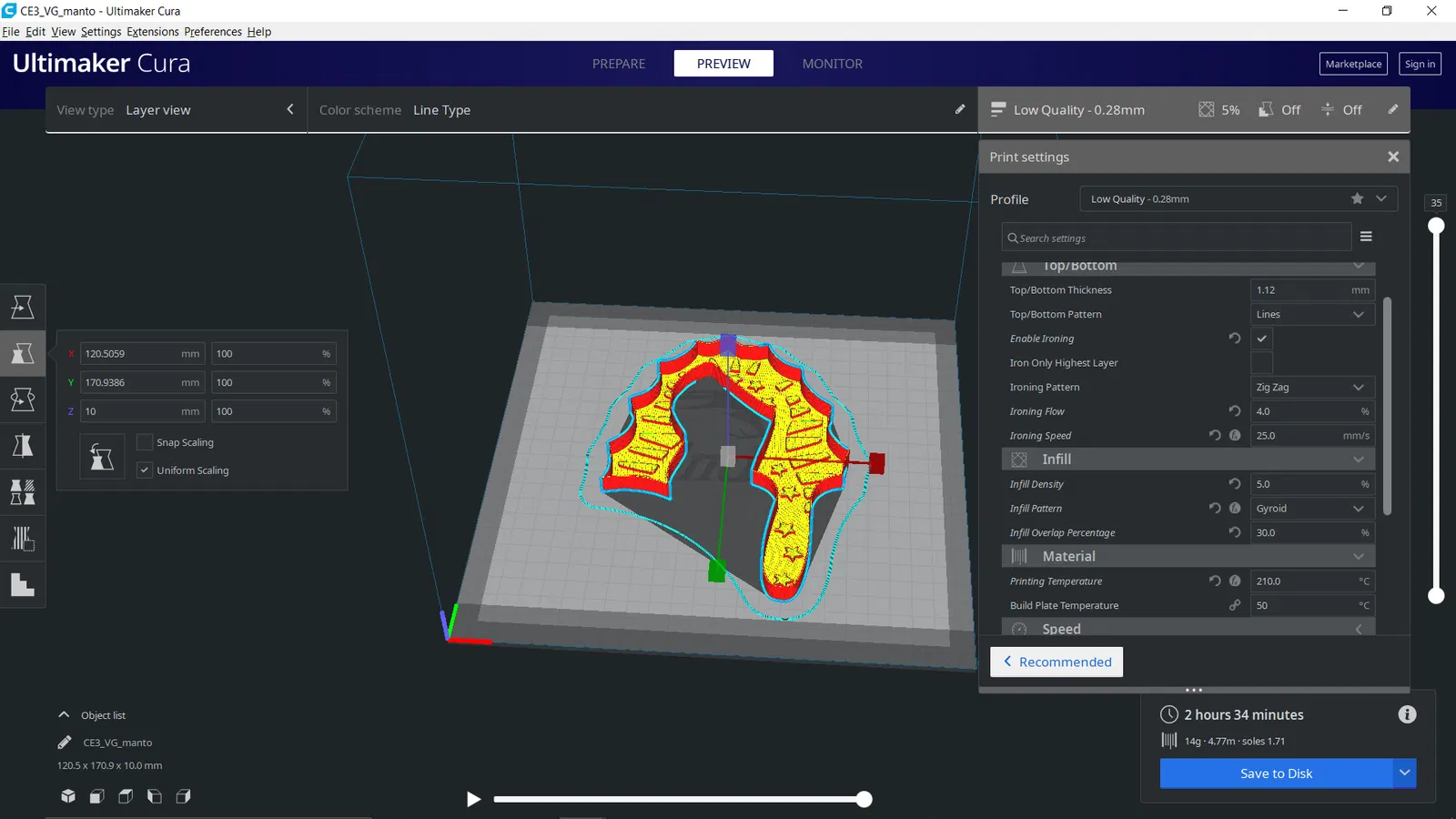Click the lower handle of the layer slider

[x=1436, y=596]
